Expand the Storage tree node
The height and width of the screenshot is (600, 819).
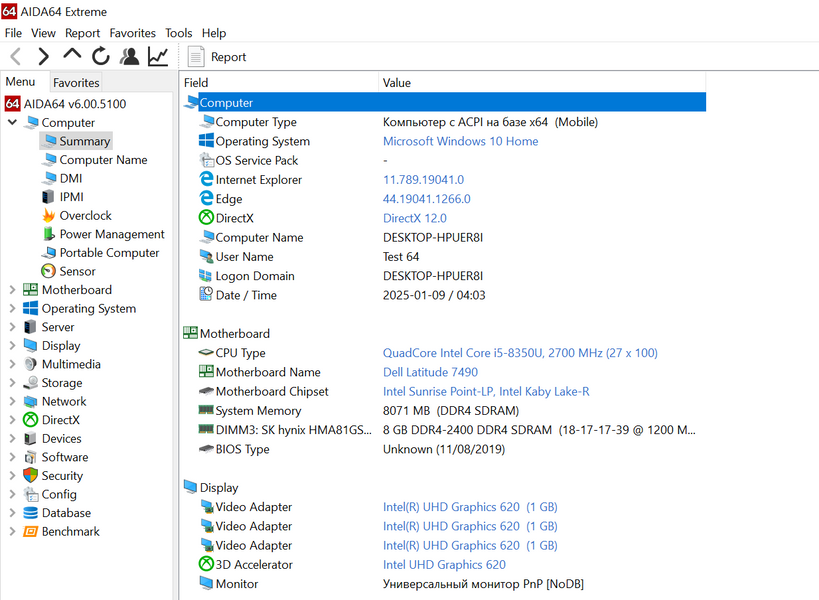(x=13, y=383)
